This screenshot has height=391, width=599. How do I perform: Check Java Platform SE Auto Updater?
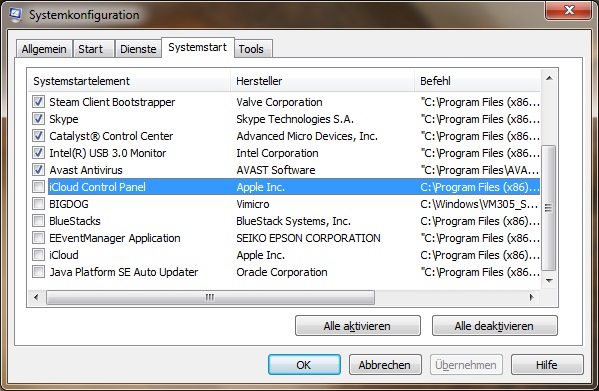point(38,271)
